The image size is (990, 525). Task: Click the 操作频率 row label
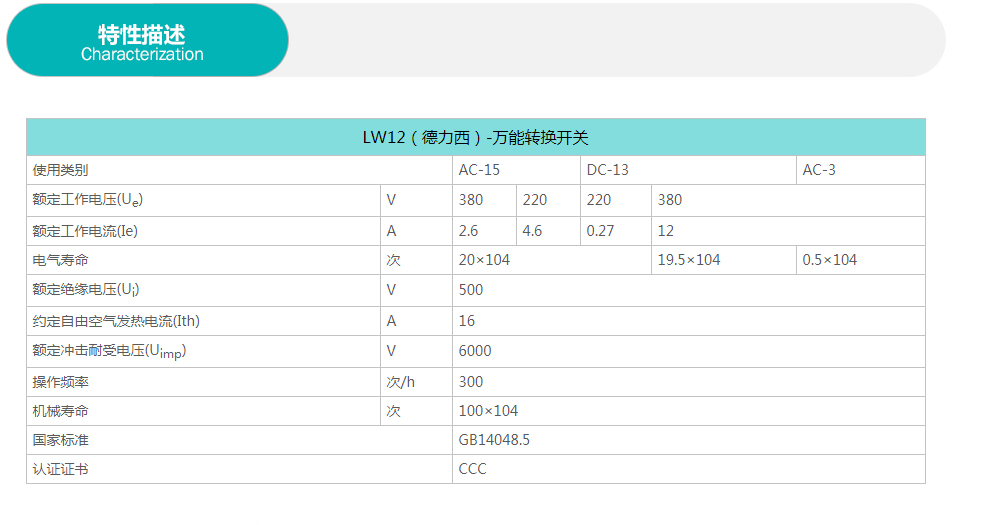[x=61, y=382]
